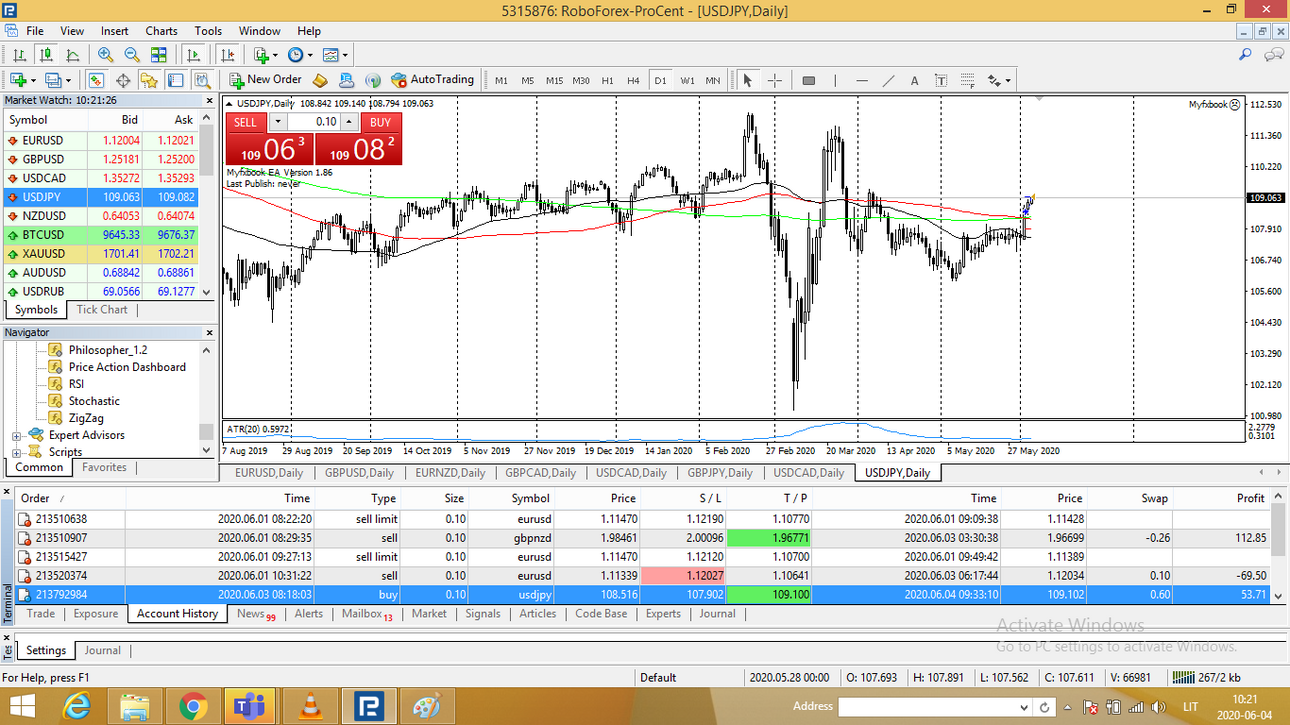Close the Market Watch panel
The image size is (1290, 725).
[x=209, y=100]
